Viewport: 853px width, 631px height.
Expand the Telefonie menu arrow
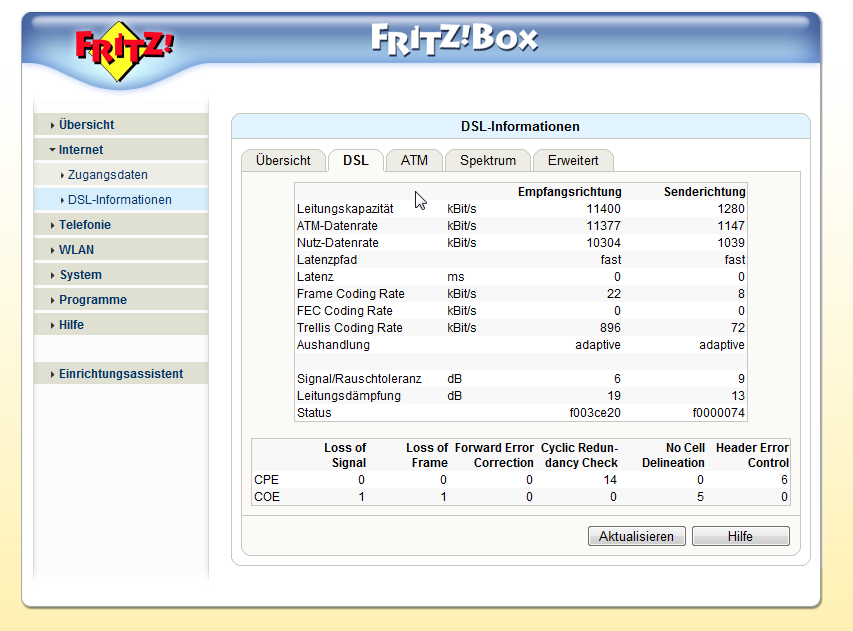[52, 225]
